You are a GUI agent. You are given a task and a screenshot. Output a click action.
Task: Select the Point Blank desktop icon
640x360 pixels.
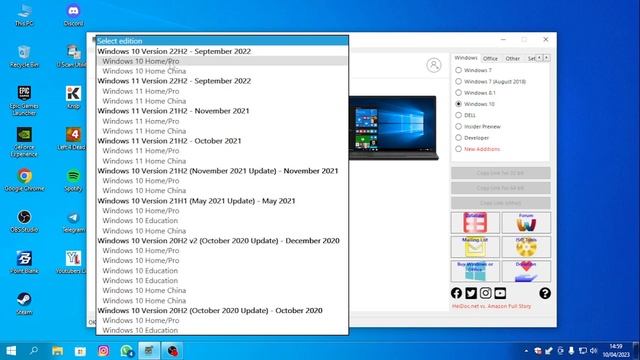(24, 262)
